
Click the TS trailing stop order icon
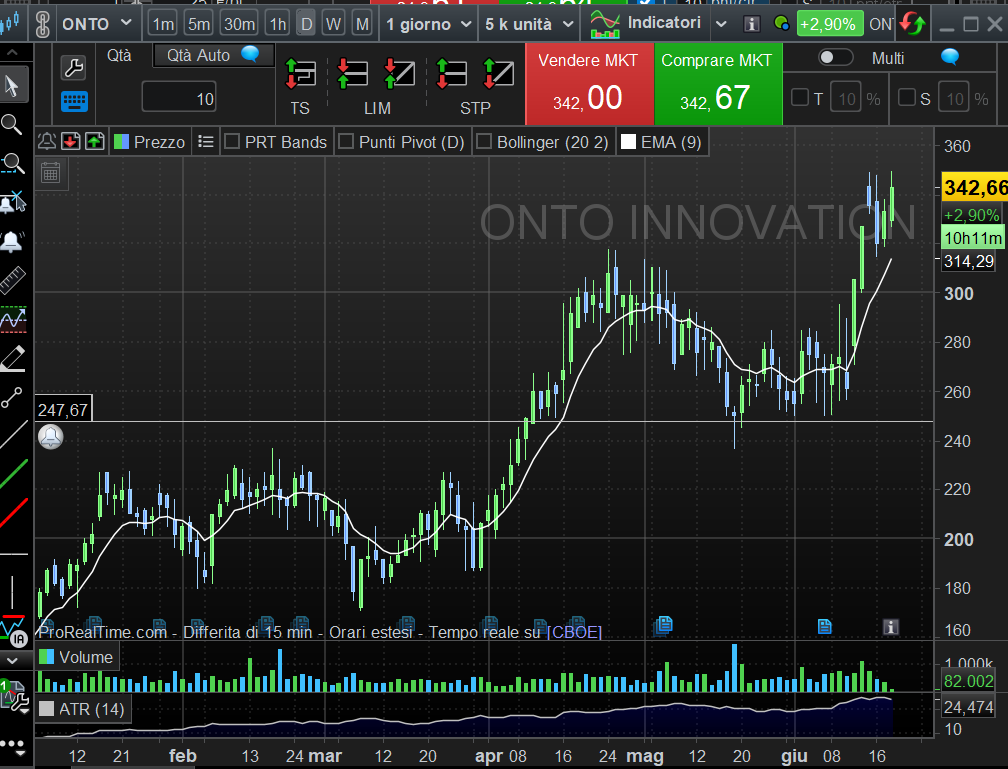coord(300,73)
